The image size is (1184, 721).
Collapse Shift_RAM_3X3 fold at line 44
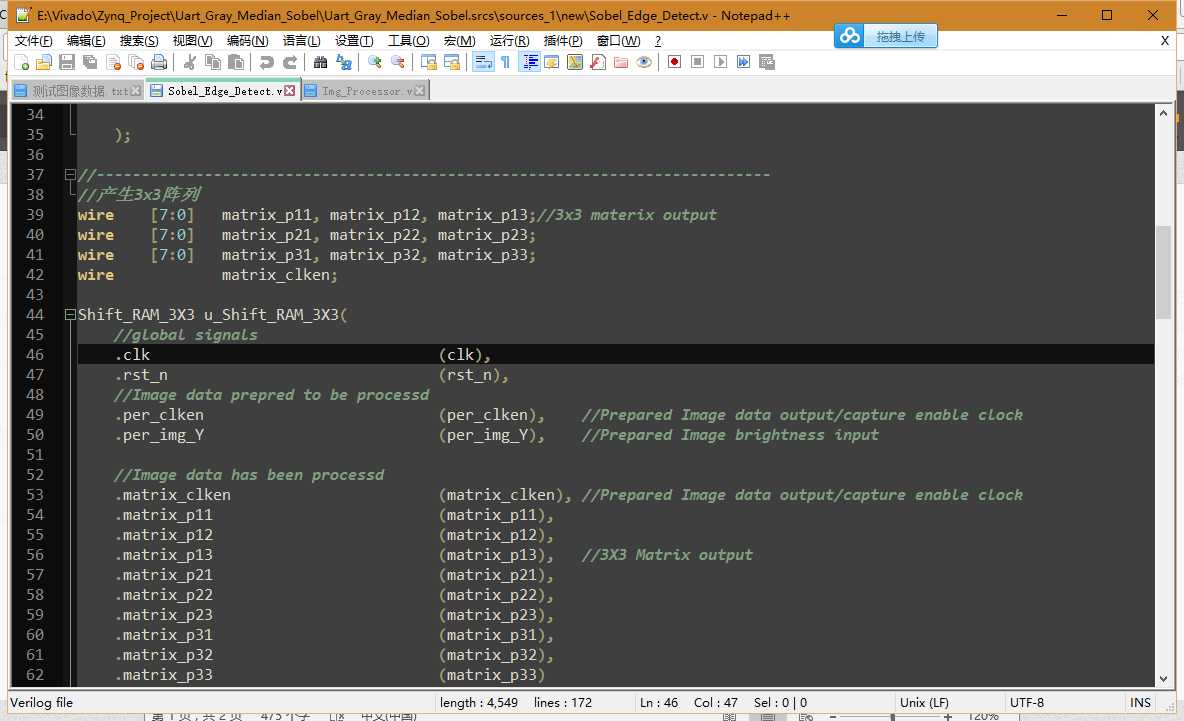tap(70, 315)
